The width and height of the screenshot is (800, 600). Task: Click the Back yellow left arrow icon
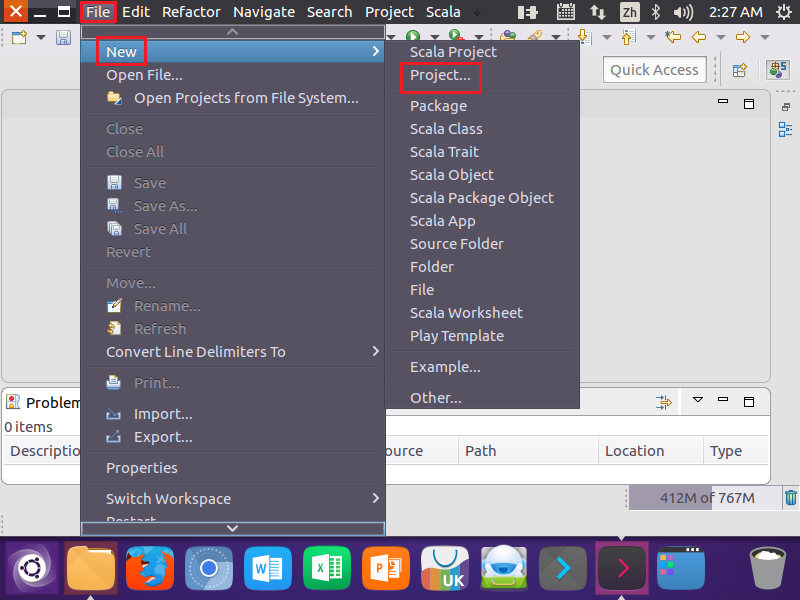tap(698, 37)
